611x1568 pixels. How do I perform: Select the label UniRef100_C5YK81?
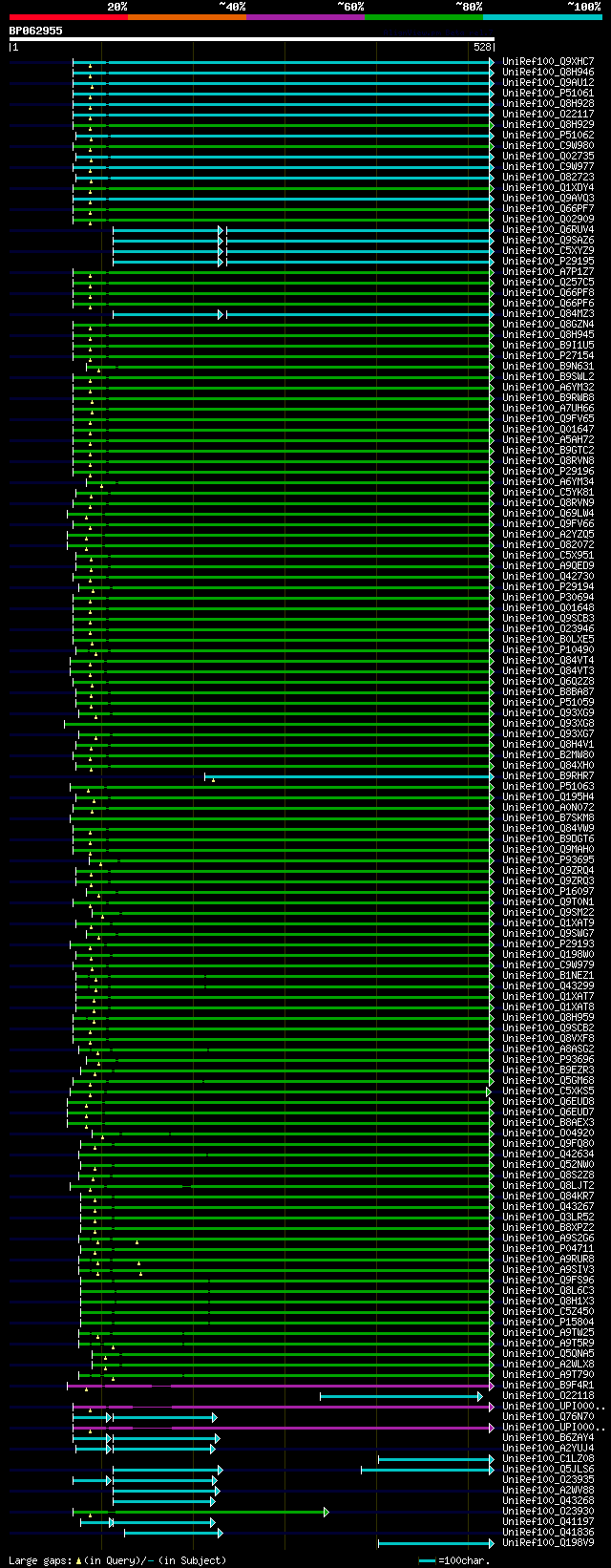(548, 492)
